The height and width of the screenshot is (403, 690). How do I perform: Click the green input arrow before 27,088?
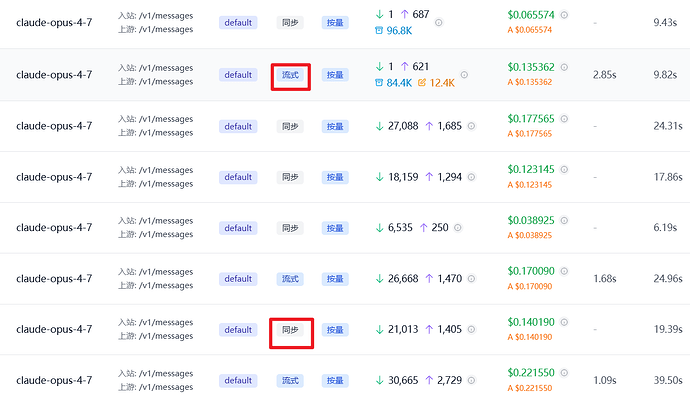coord(379,126)
